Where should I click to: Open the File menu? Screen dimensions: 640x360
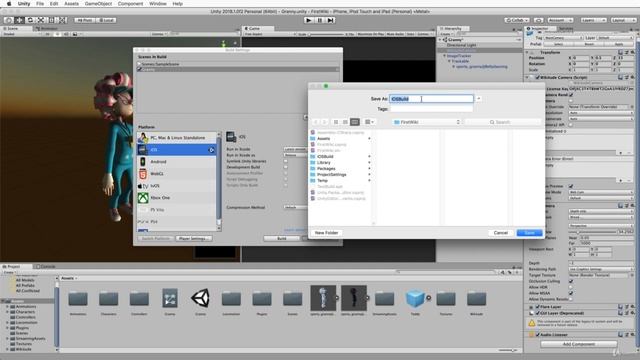click(x=40, y=4)
